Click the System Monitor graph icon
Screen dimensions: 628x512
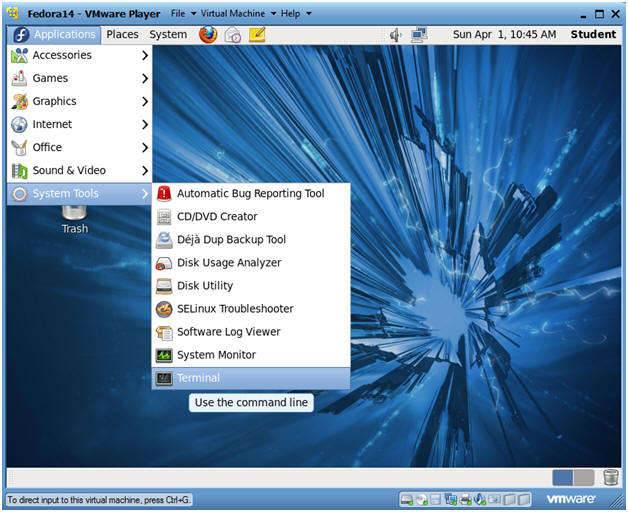(164, 355)
